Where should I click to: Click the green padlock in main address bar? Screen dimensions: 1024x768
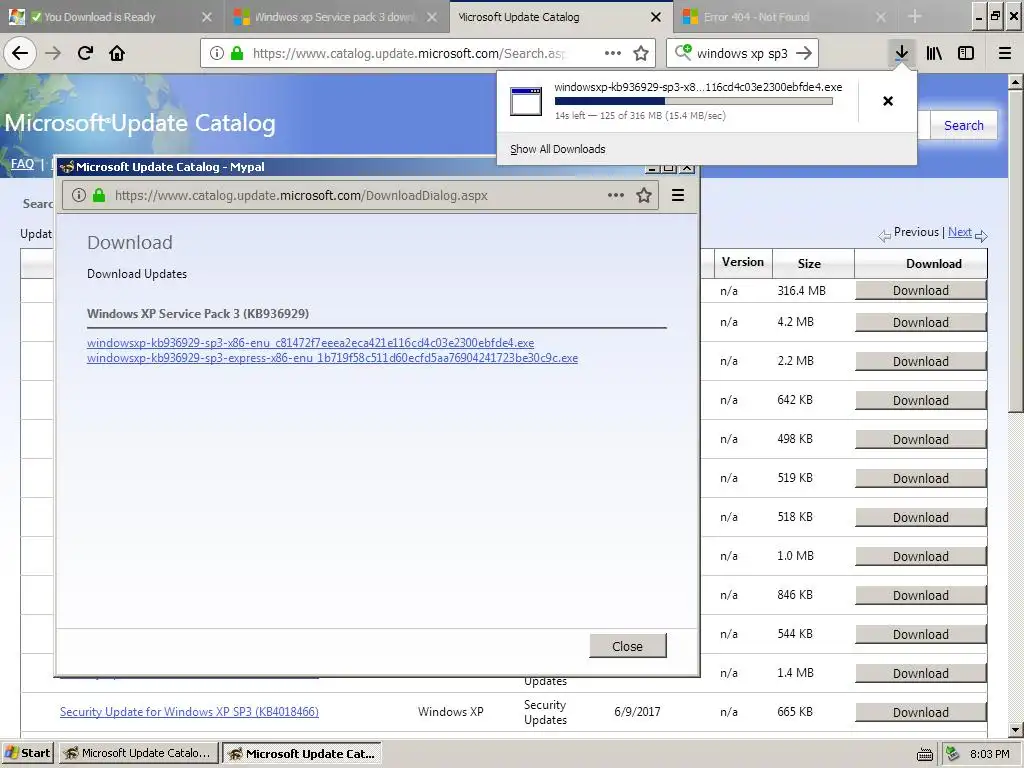point(237,53)
